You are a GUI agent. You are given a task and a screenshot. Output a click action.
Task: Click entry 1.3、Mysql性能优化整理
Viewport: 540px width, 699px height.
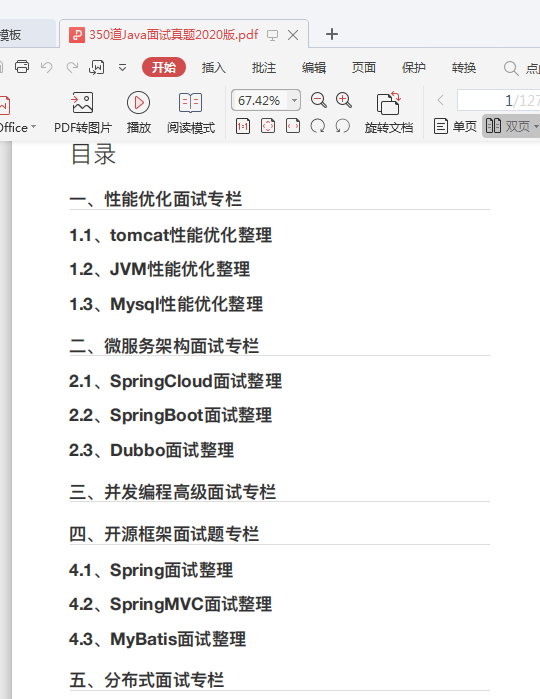[166, 304]
